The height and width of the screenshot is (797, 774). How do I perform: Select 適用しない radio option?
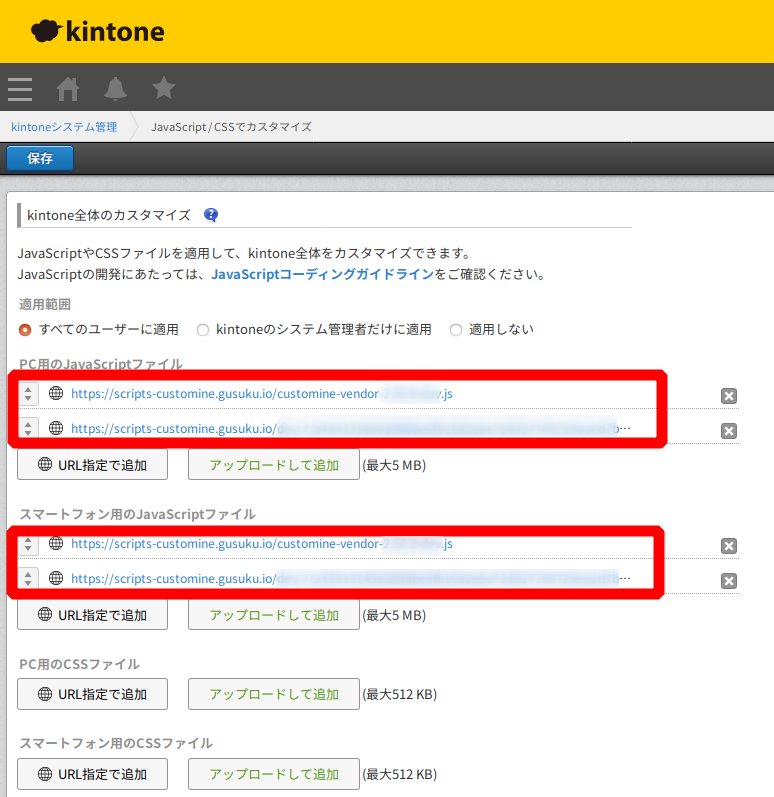(456, 330)
